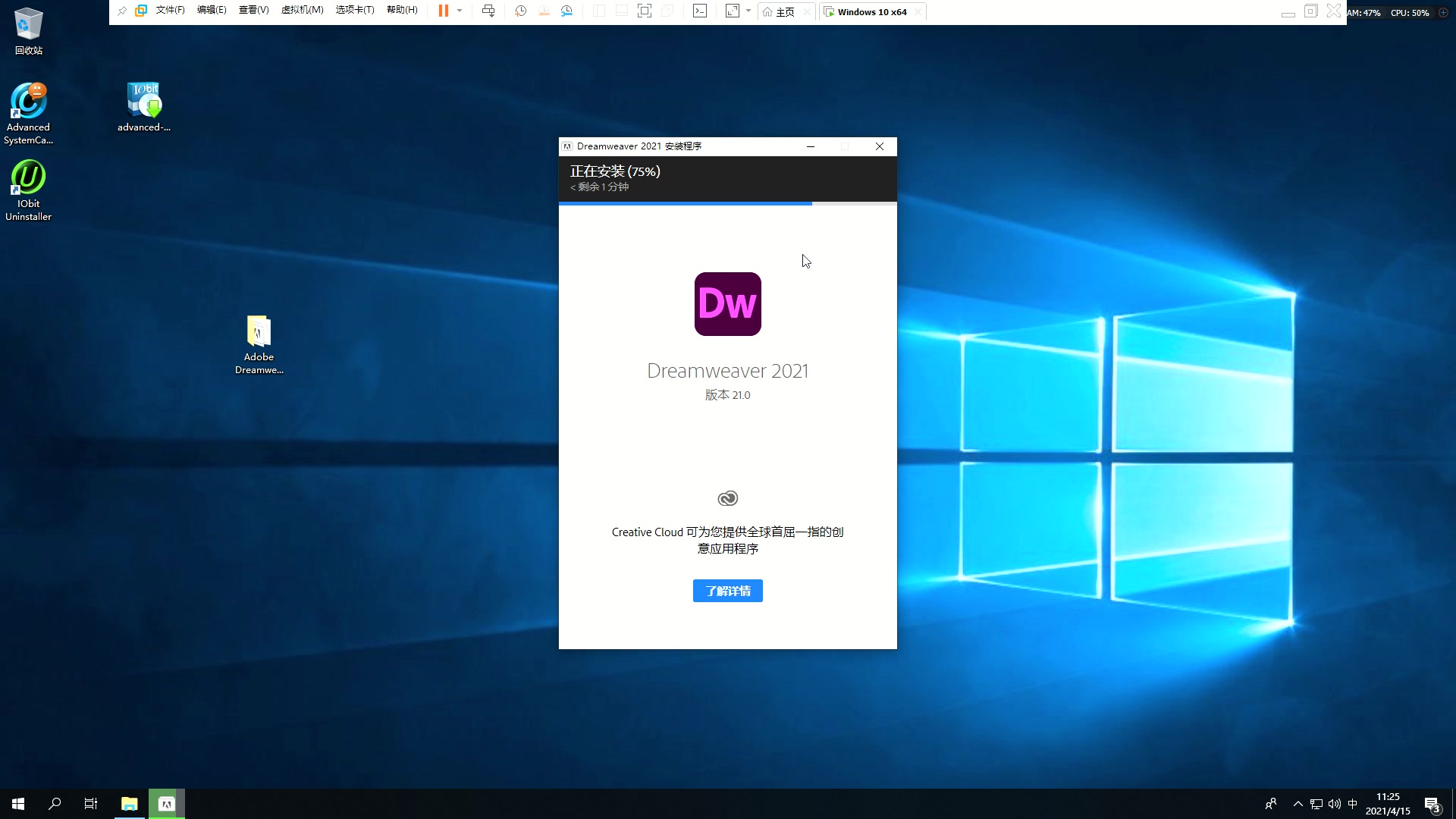Open the 虚拟机(M) menu
Screen dimensions: 1456x819
(302, 11)
